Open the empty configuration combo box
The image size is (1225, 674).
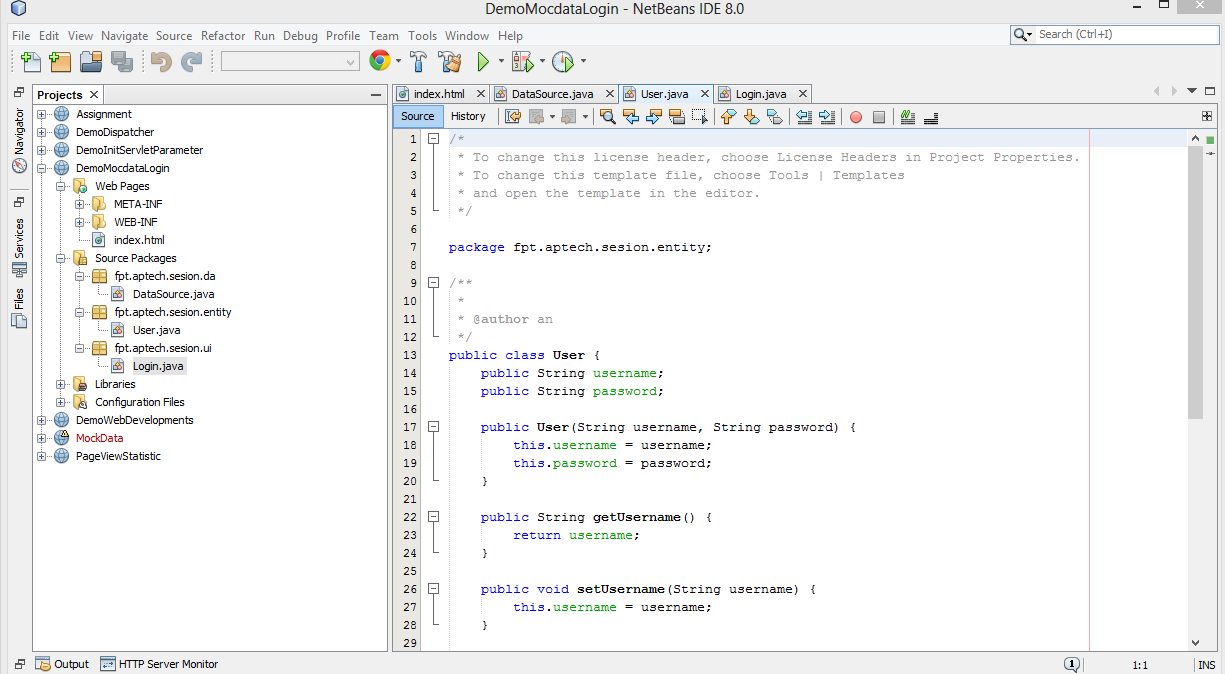290,62
